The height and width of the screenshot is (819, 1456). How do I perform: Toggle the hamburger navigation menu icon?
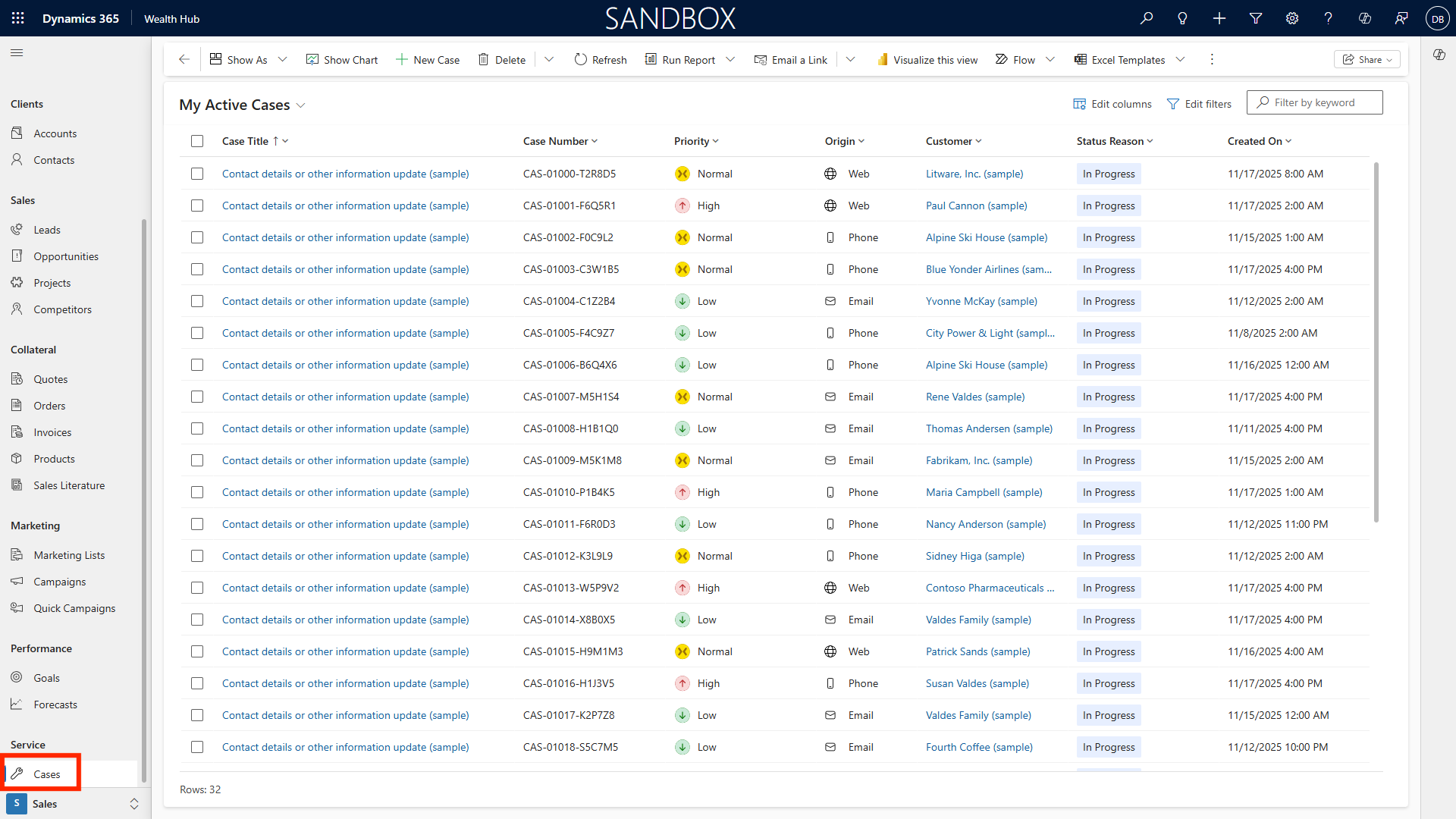point(17,53)
